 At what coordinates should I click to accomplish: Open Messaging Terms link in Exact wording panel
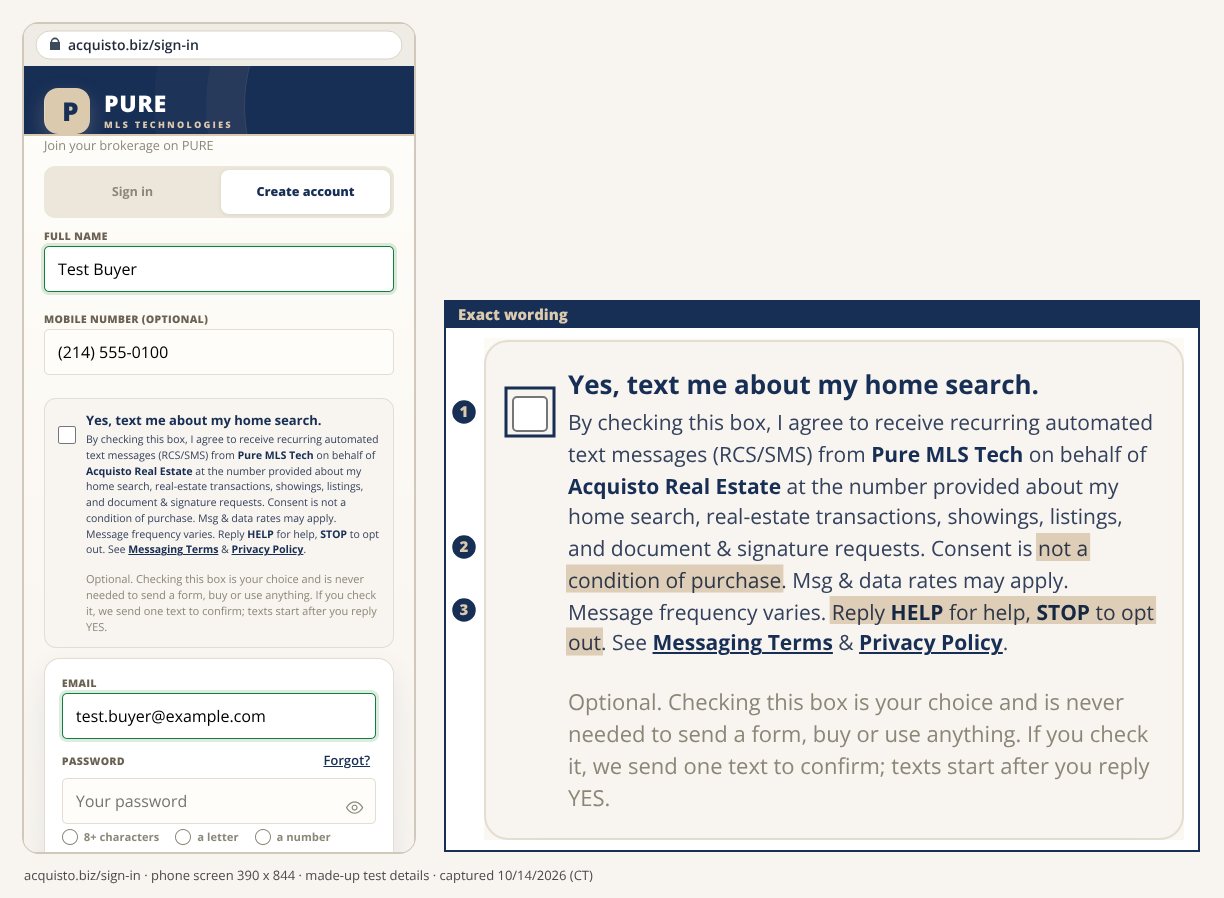pyautogui.click(x=742, y=643)
